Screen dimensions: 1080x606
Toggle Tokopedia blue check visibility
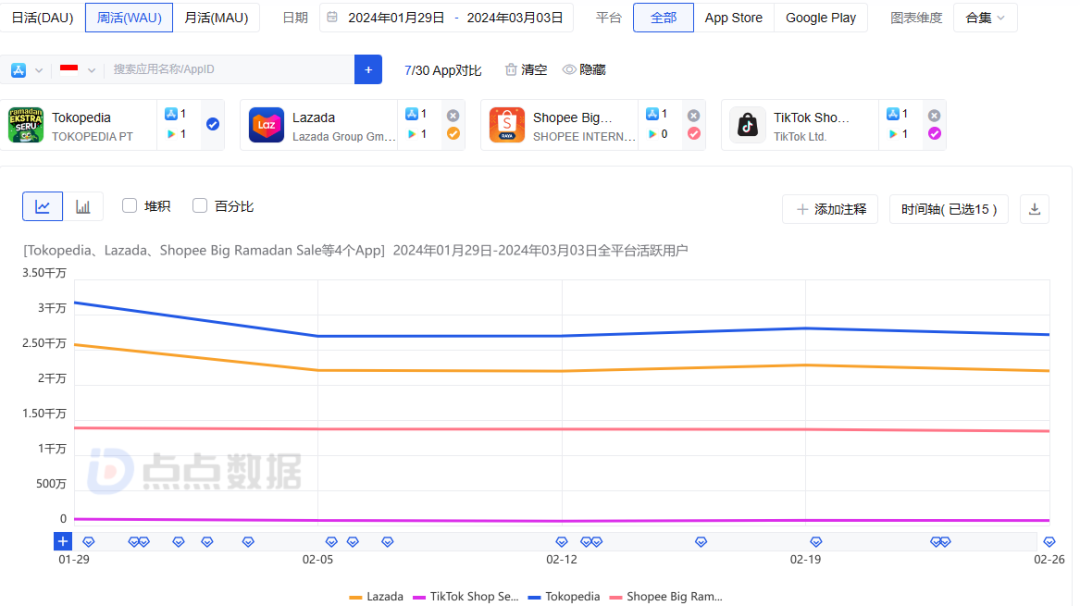pyautogui.click(x=213, y=125)
